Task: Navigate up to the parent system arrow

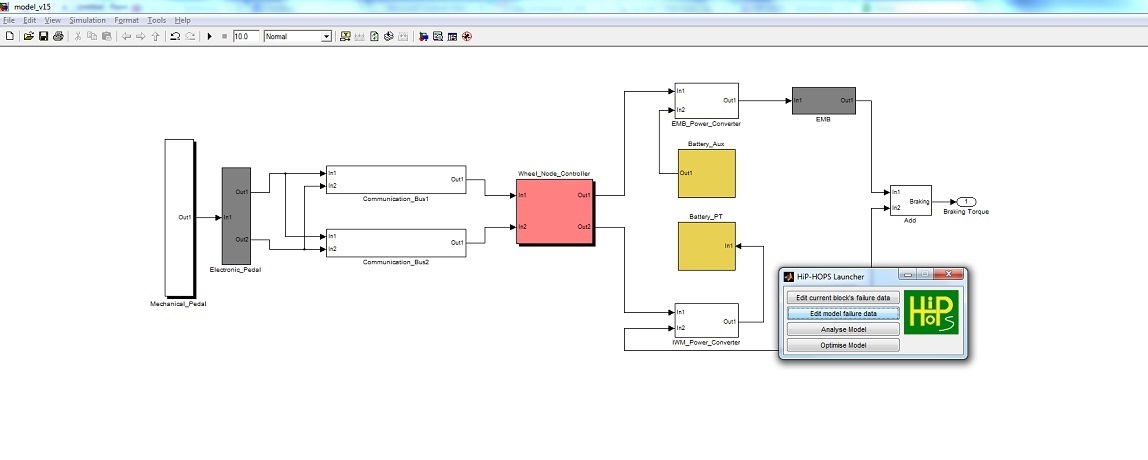Action: 157,36
